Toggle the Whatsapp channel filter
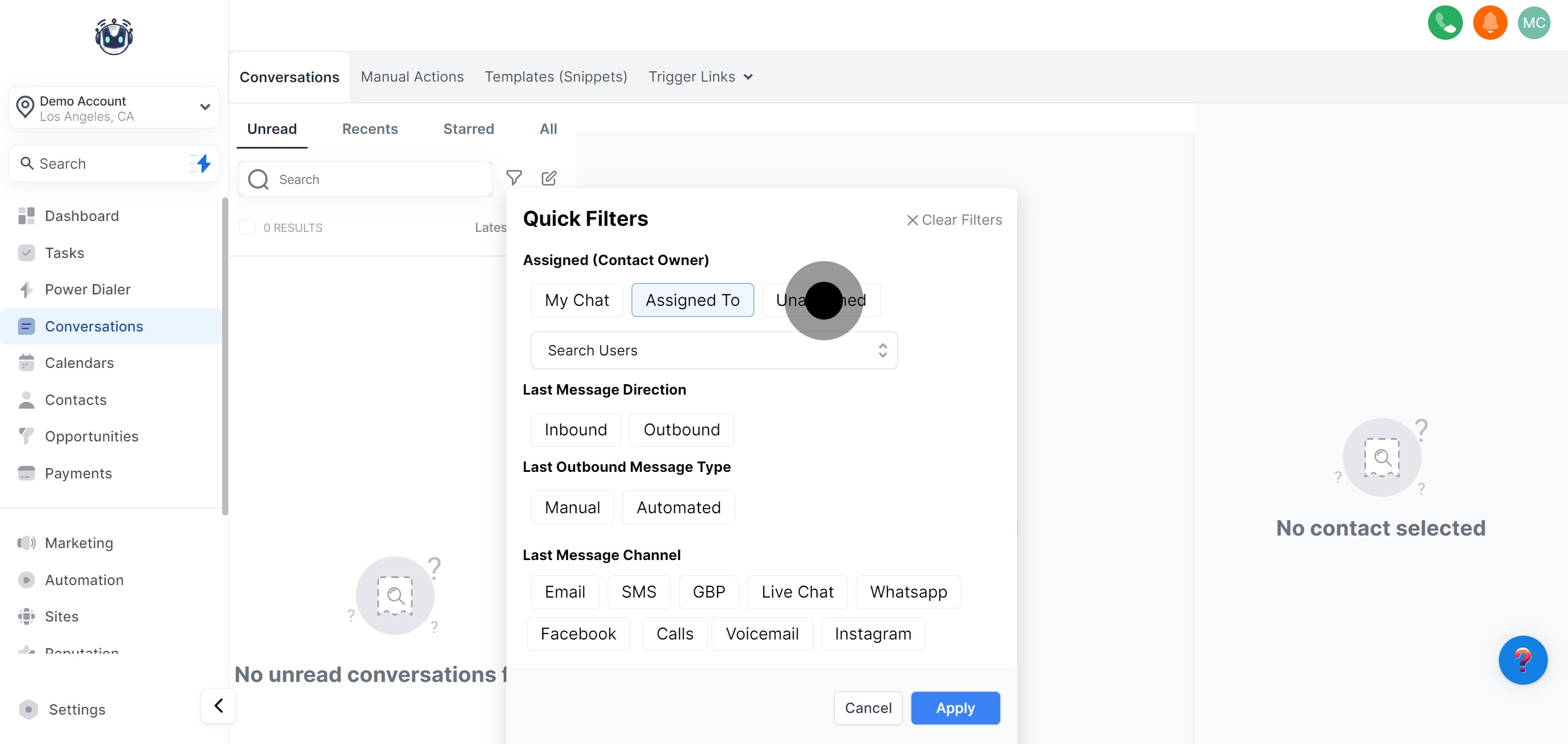This screenshot has width=1568, height=744. [908, 592]
